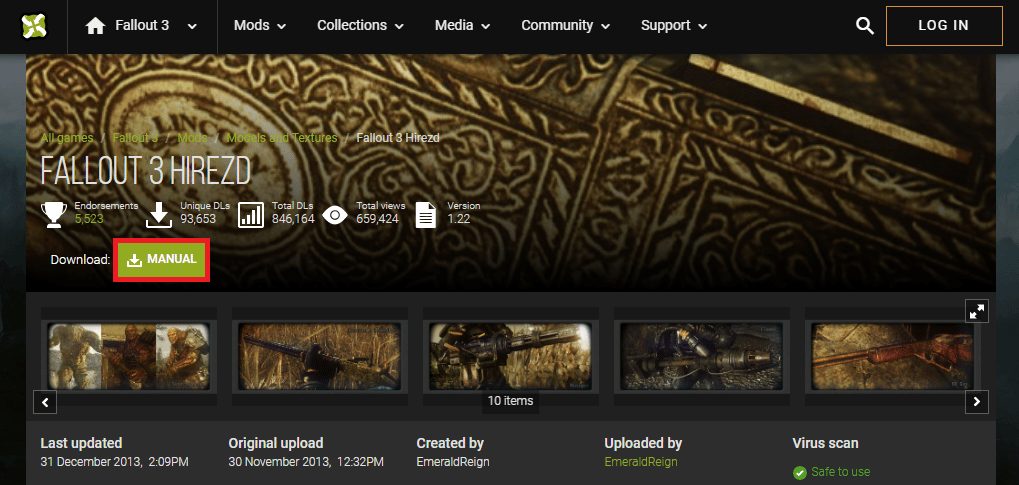This screenshot has width=1019, height=485.
Task: Click the MANUAL download button
Action: pos(162,259)
